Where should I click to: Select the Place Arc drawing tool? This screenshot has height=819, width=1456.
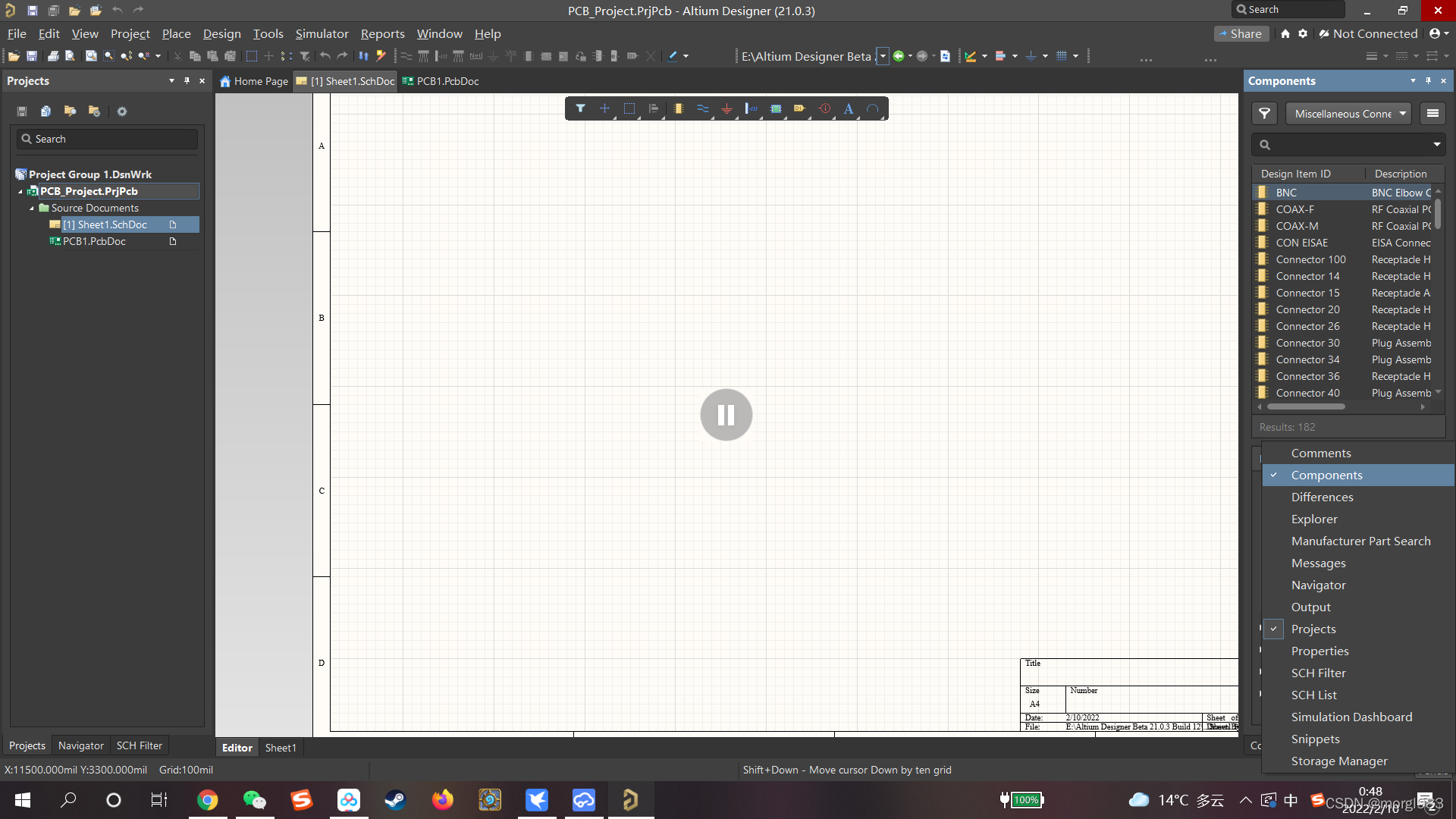873,108
